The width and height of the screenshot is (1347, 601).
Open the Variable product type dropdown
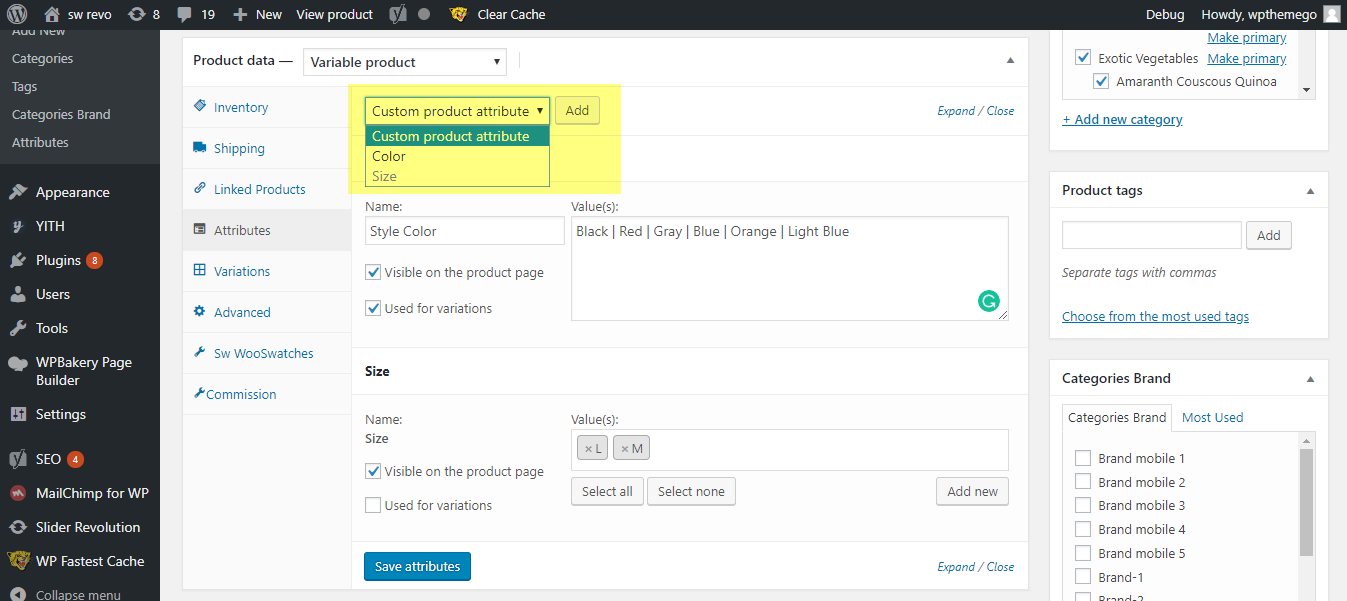pyautogui.click(x=404, y=62)
